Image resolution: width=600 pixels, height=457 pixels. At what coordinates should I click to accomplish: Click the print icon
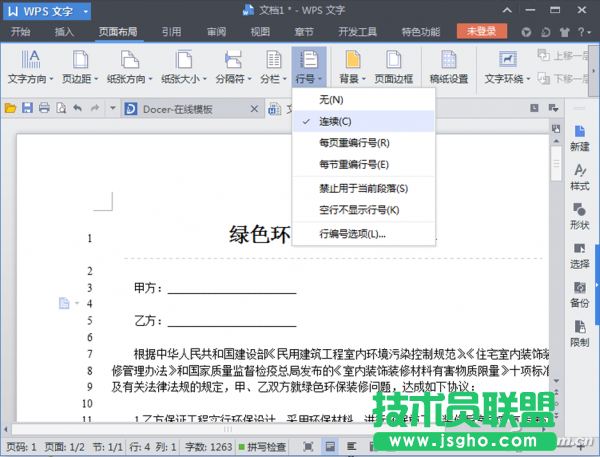click(44, 108)
